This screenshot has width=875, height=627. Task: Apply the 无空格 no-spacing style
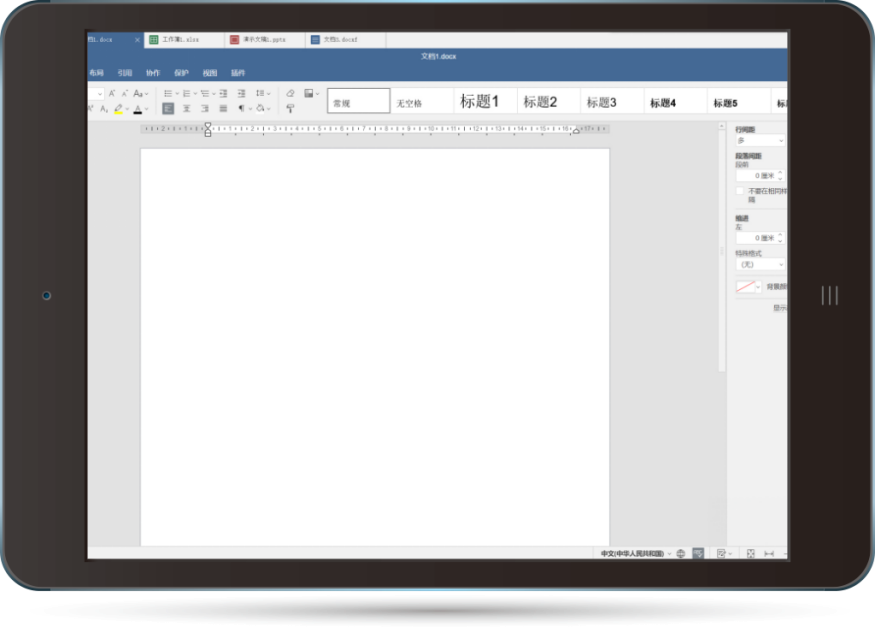(409, 103)
